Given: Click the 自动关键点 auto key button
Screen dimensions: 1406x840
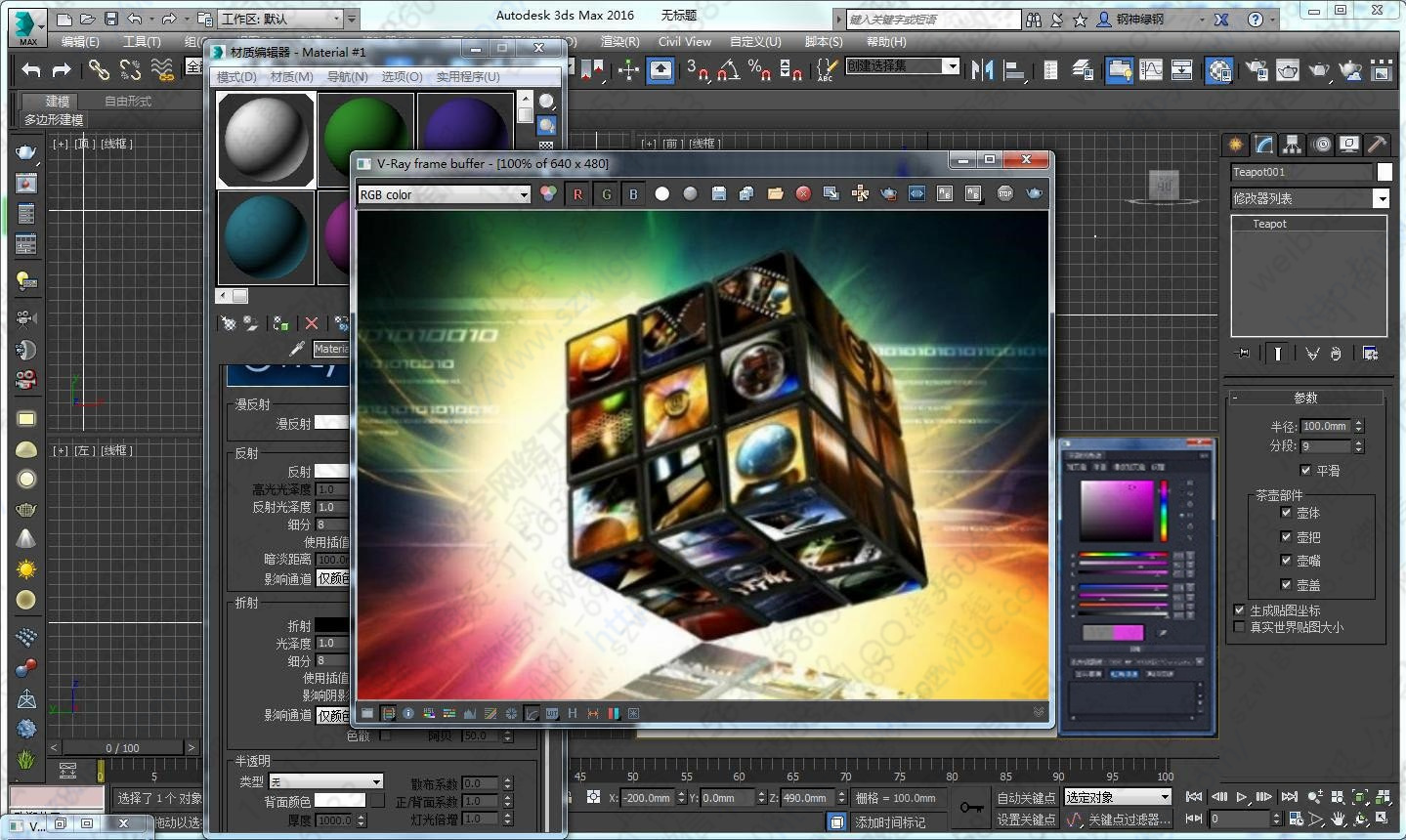Looking at the screenshot, I should (x=1026, y=798).
